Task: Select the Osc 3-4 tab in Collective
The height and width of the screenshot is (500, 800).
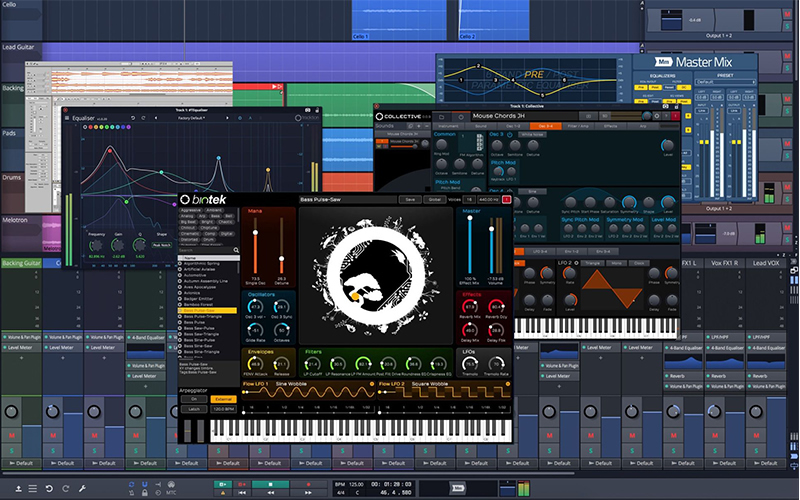Action: point(545,126)
